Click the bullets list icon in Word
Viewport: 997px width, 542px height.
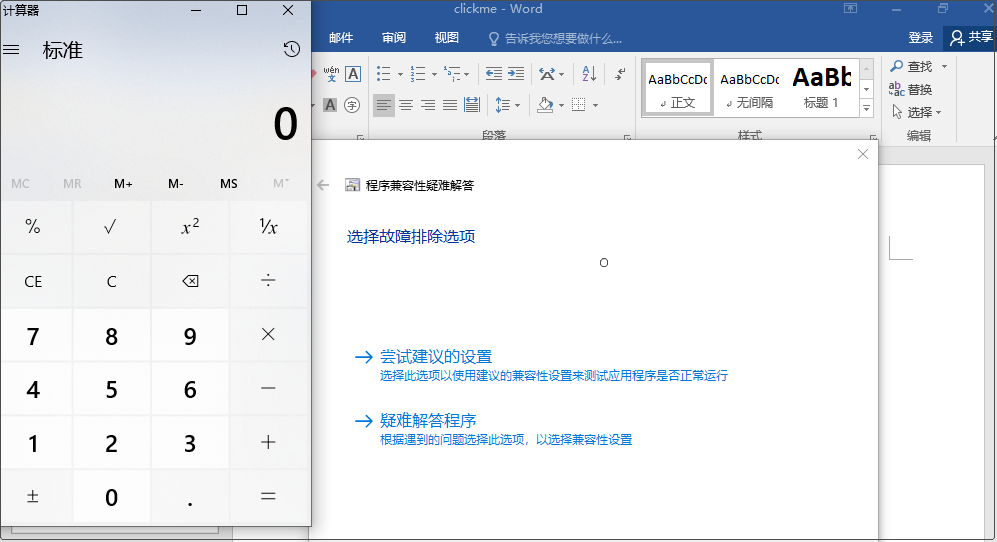[x=383, y=74]
